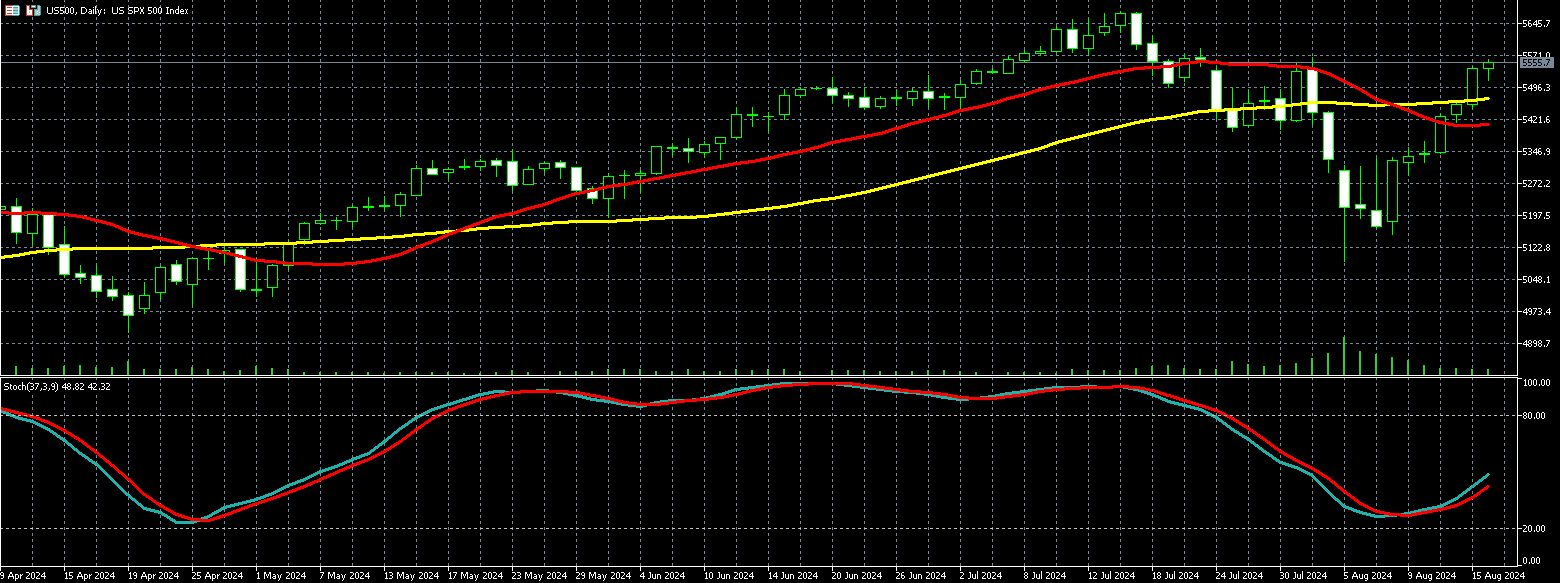This screenshot has height=583, width=1560.
Task: Click the current price label 5555.7
Action: pyautogui.click(x=1536, y=62)
